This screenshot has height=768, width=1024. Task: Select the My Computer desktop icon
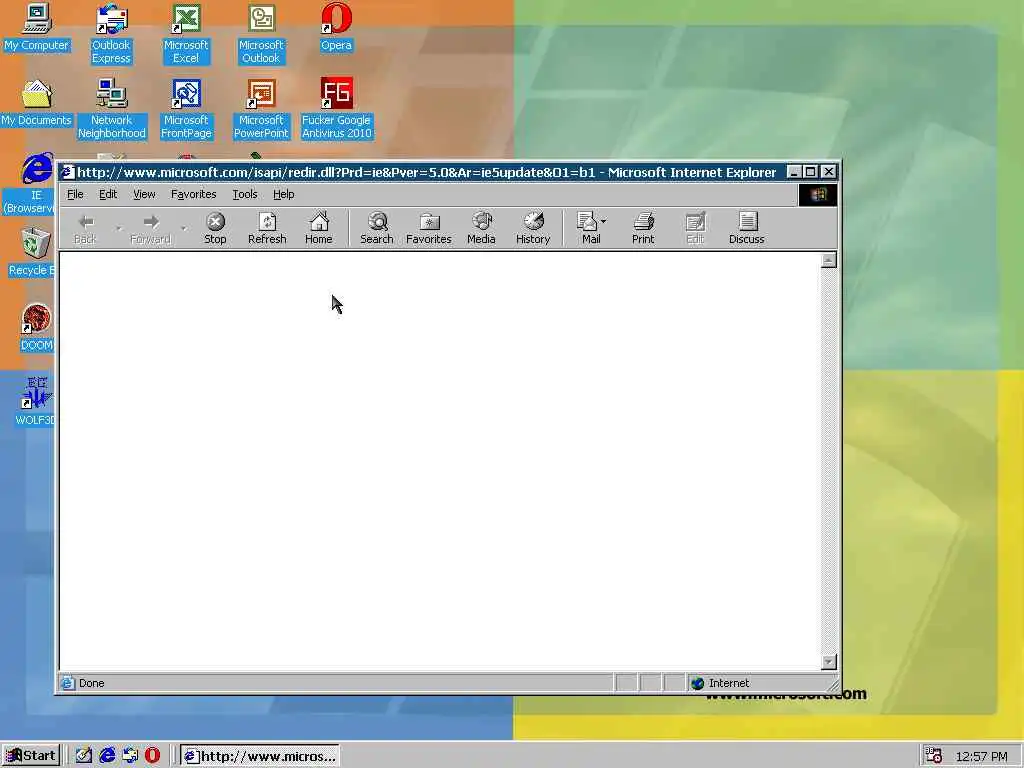(37, 27)
